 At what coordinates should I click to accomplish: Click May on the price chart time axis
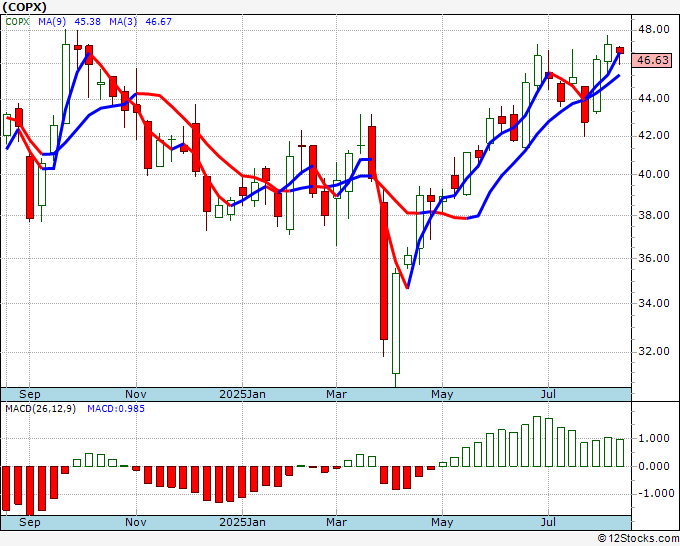442,394
